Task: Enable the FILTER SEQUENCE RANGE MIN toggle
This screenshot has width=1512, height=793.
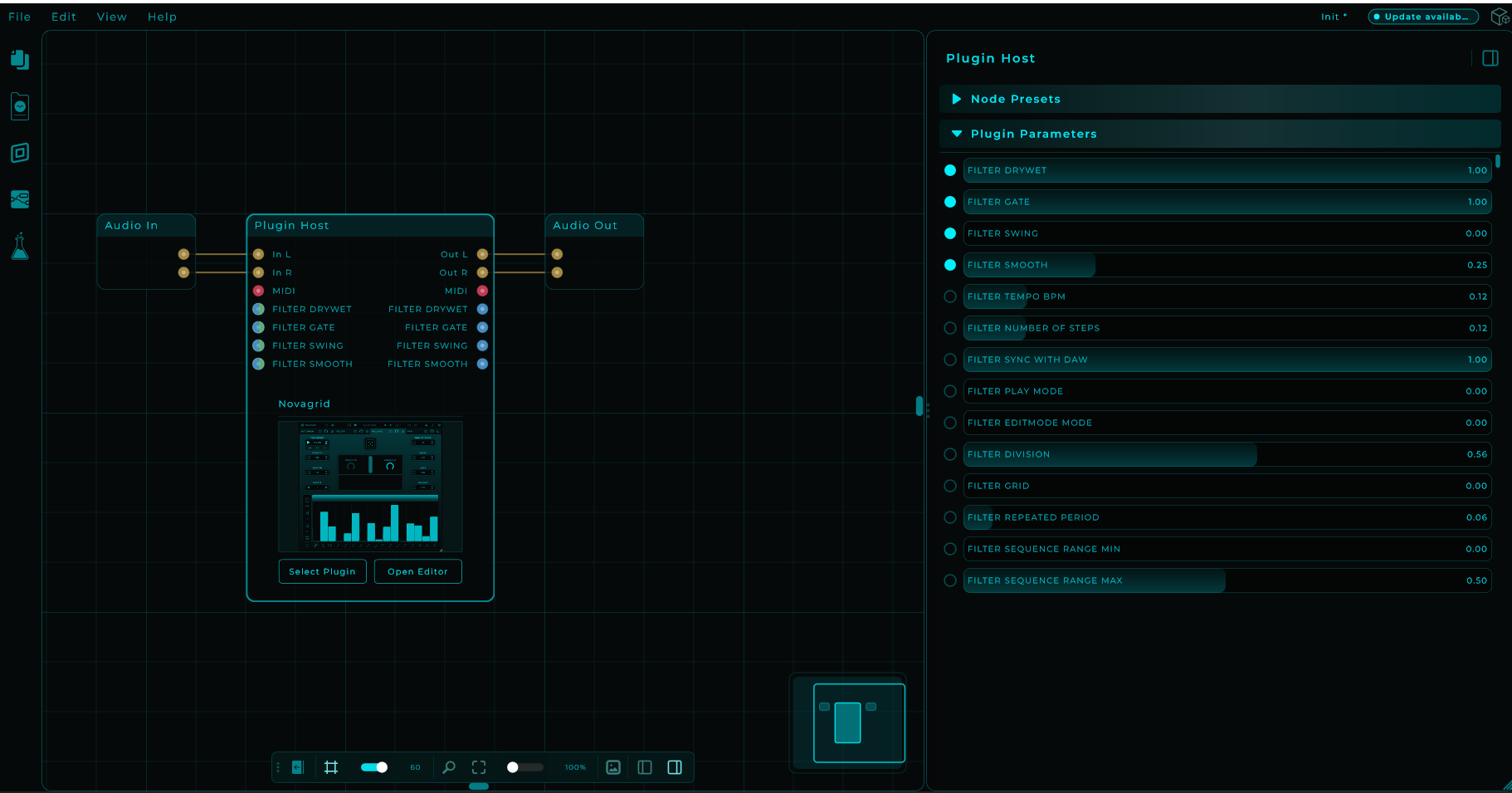Action: tap(950, 549)
